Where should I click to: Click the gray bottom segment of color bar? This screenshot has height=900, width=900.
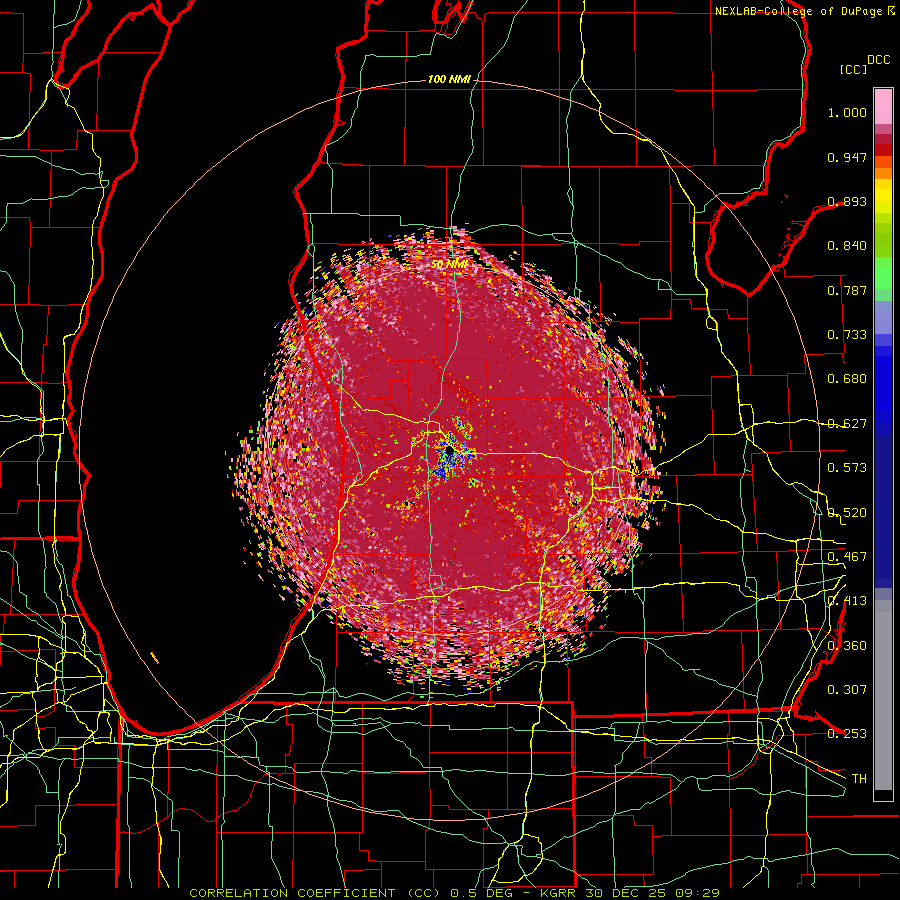point(883,695)
